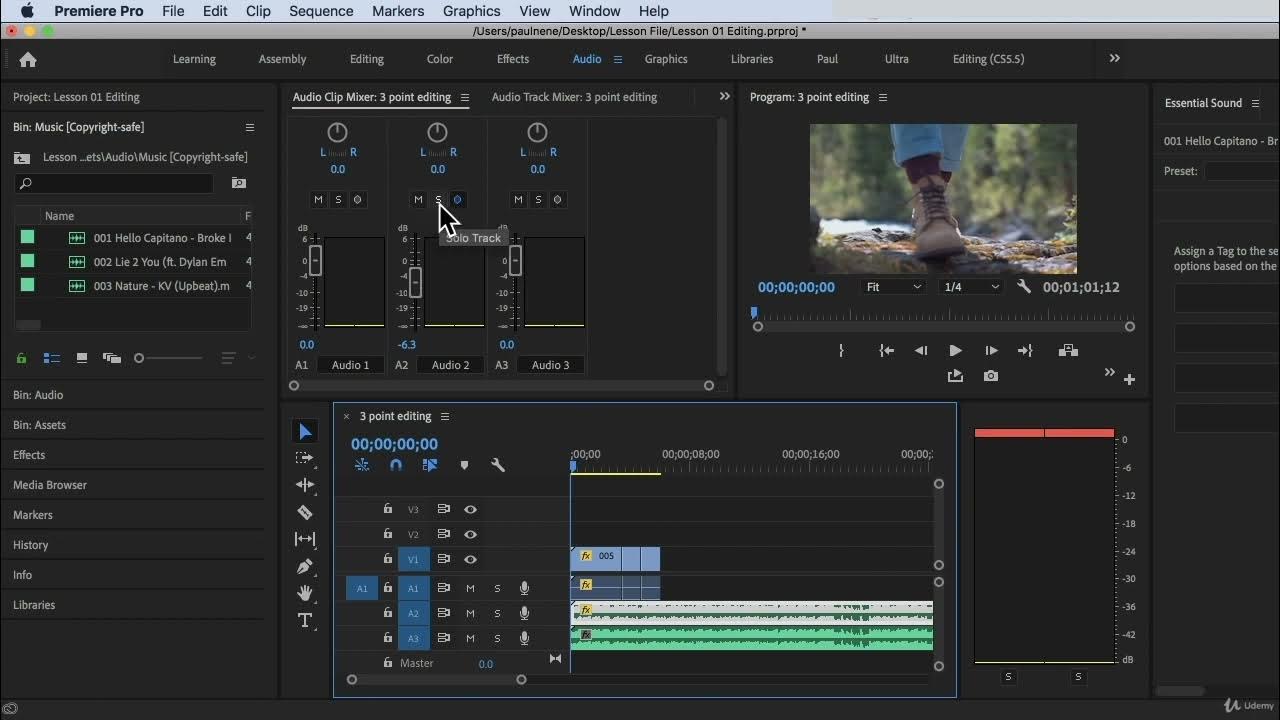Screen dimensions: 1280x720
Task: Hide track V3 with eye icon
Action: (470, 509)
